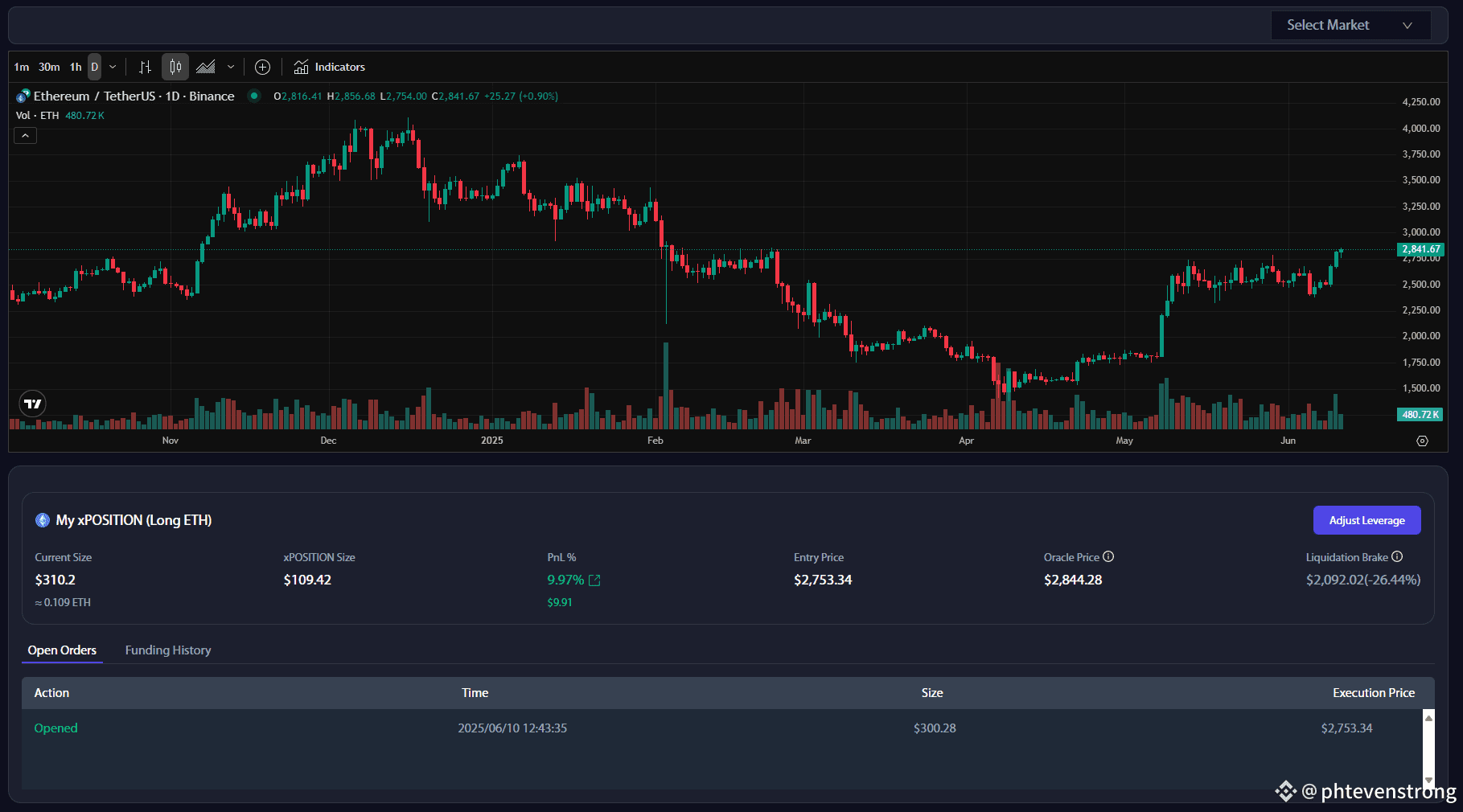Select the D daily timeframe

click(94, 67)
